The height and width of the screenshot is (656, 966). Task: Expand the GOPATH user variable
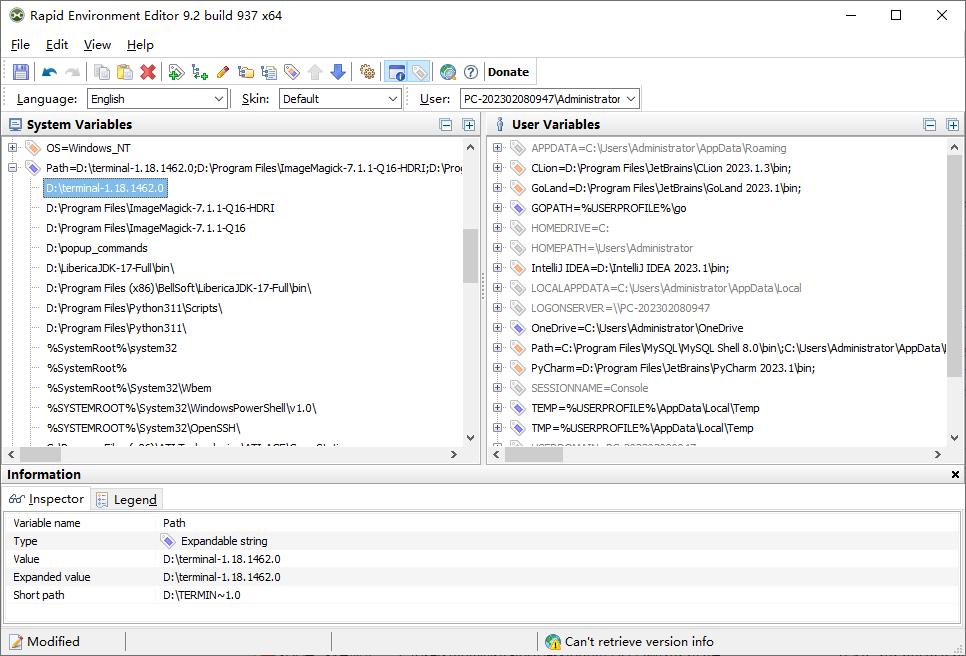497,208
